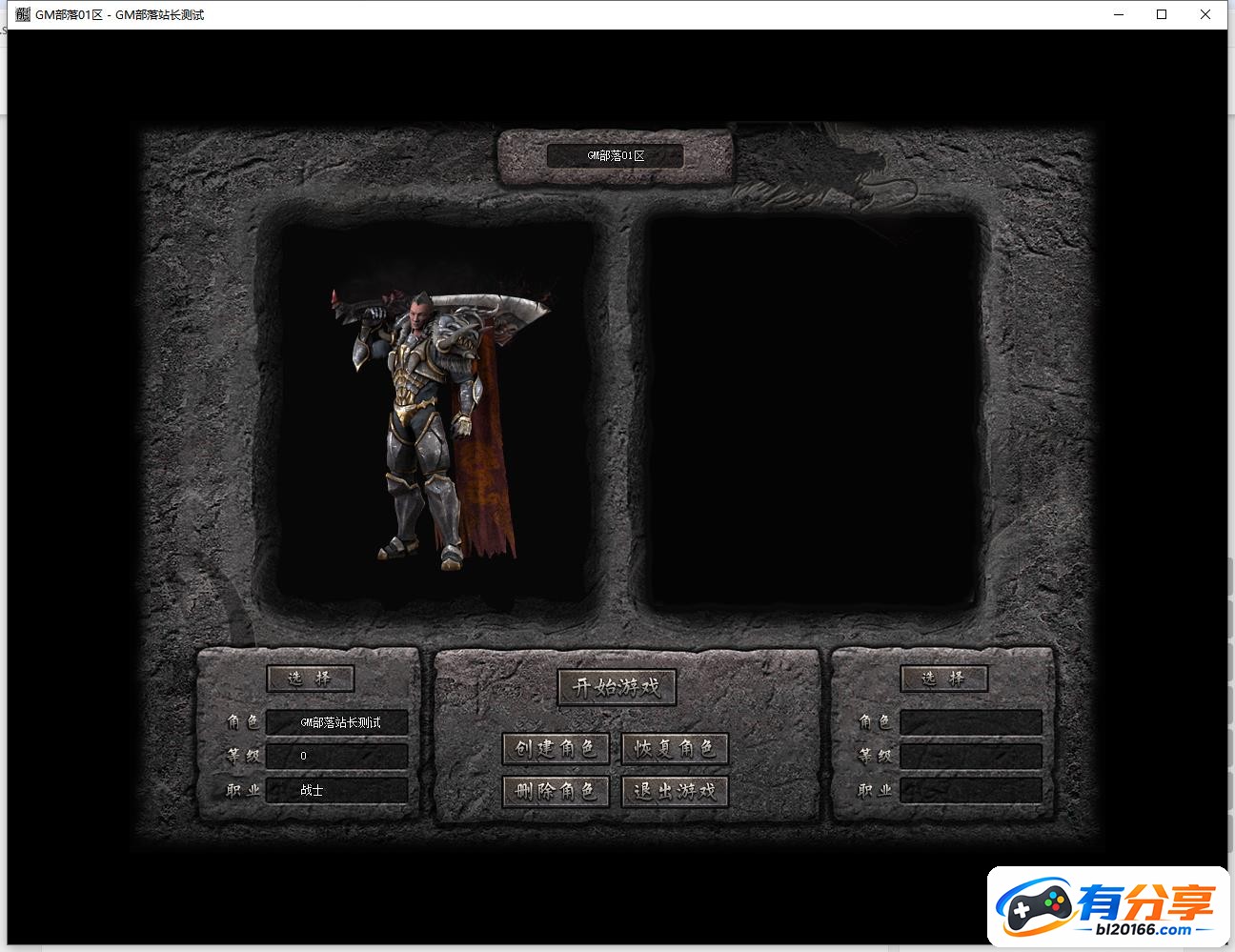This screenshot has width=1235, height=952.
Task: Click the class value 战士
Action: point(312,791)
